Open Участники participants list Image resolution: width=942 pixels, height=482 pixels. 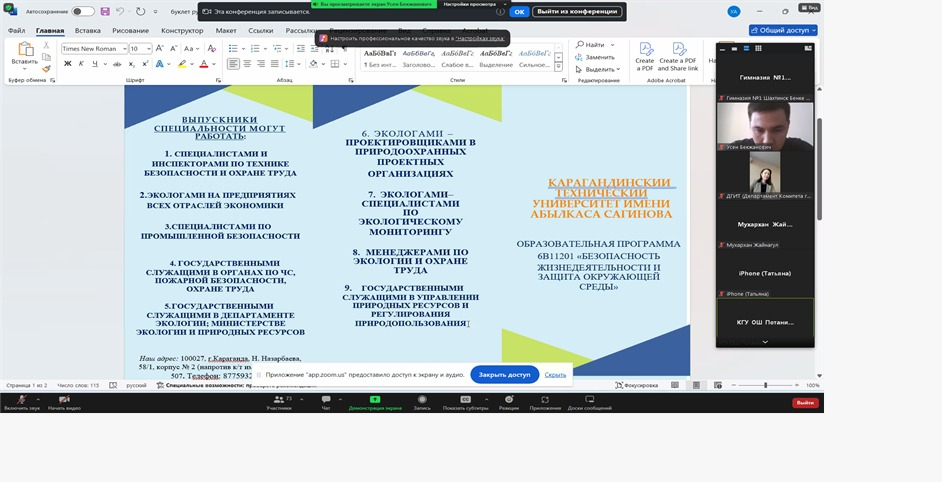[278, 399]
